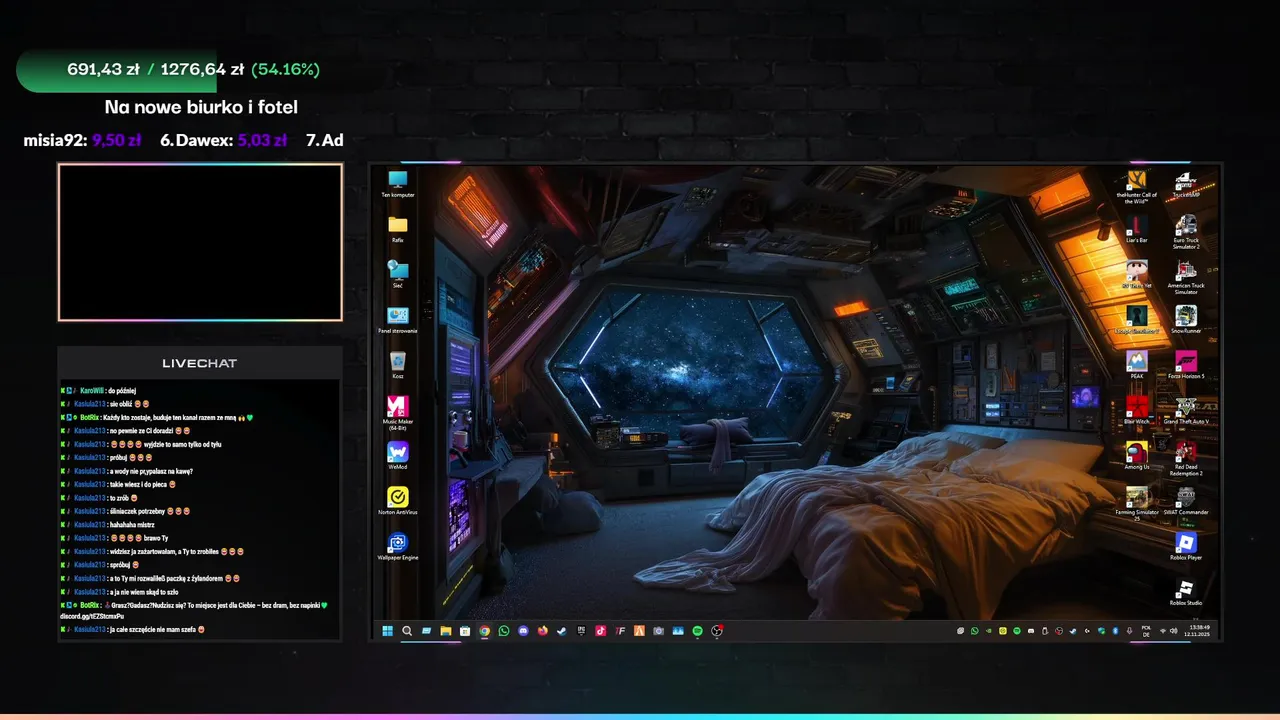Open Google Chrome from taskbar

point(484,631)
